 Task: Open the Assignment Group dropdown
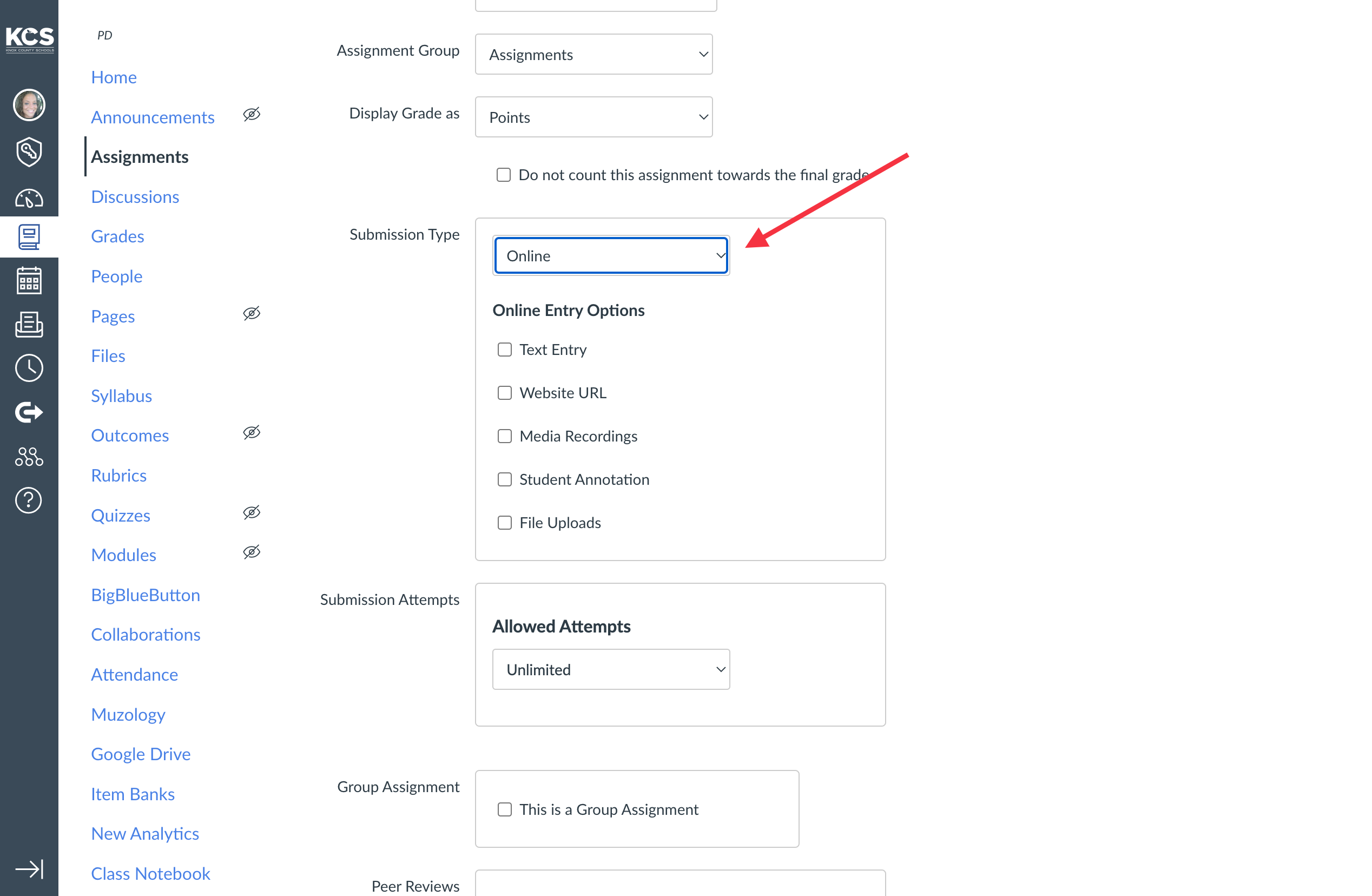pos(594,54)
